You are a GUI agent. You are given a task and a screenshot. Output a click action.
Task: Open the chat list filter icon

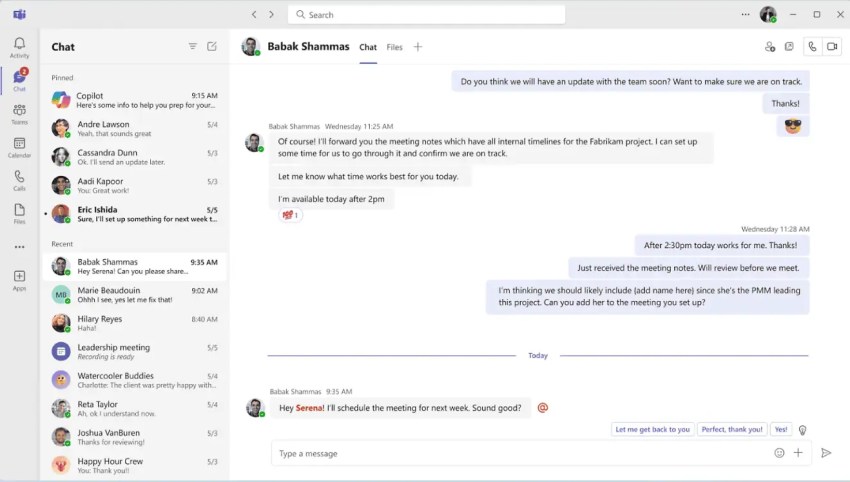pyautogui.click(x=192, y=47)
